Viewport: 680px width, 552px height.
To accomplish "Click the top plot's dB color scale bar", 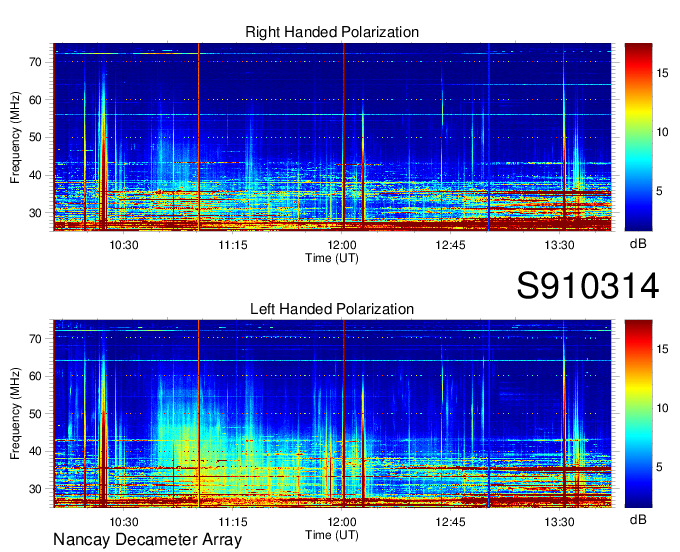I will pyautogui.click(x=638, y=137).
